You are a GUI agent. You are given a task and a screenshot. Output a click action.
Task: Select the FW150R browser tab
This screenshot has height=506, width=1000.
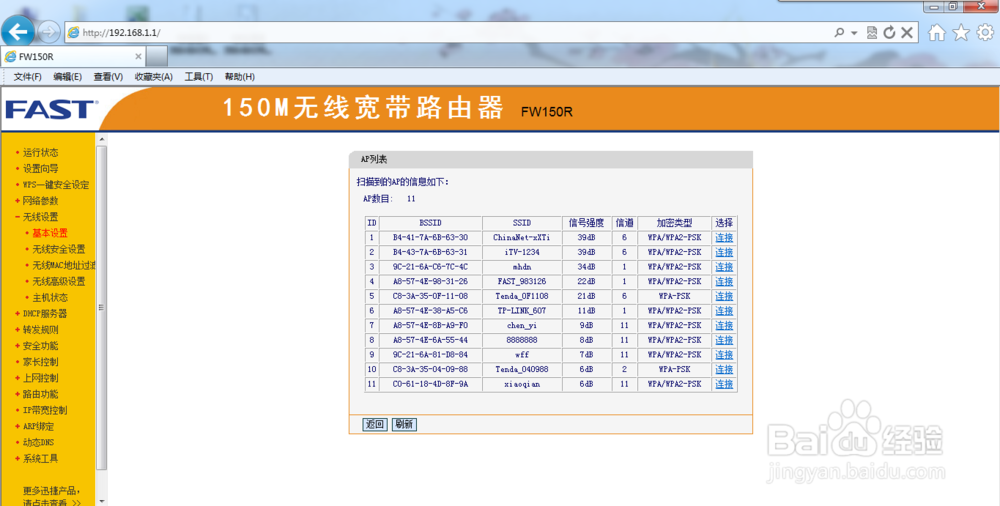(x=73, y=56)
